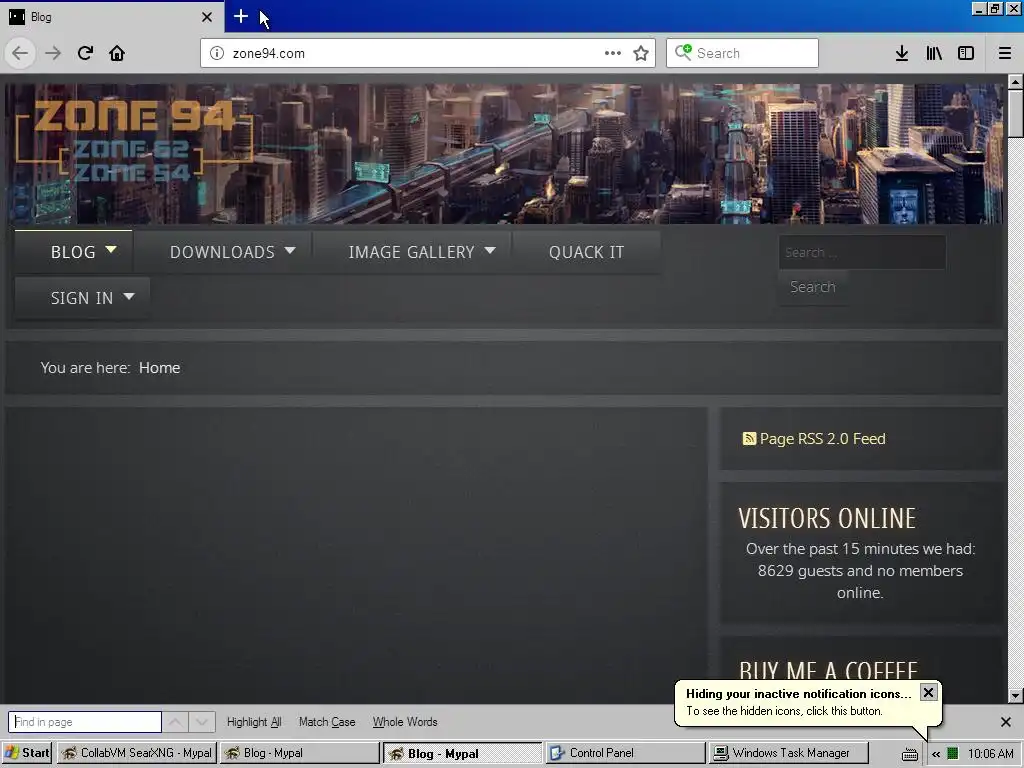Toggle Highlight All in find bar
The width and height of the screenshot is (1024, 768).
[254, 722]
